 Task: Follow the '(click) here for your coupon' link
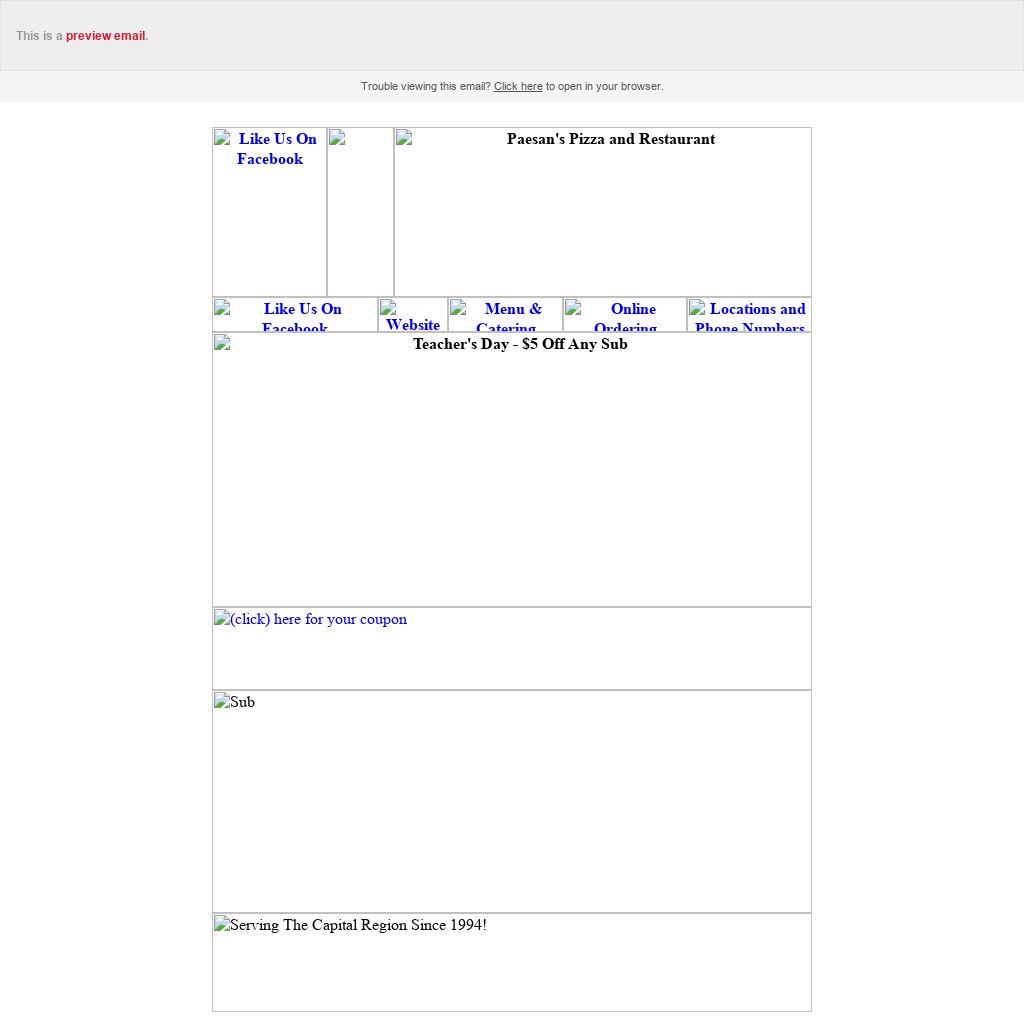[318, 620]
